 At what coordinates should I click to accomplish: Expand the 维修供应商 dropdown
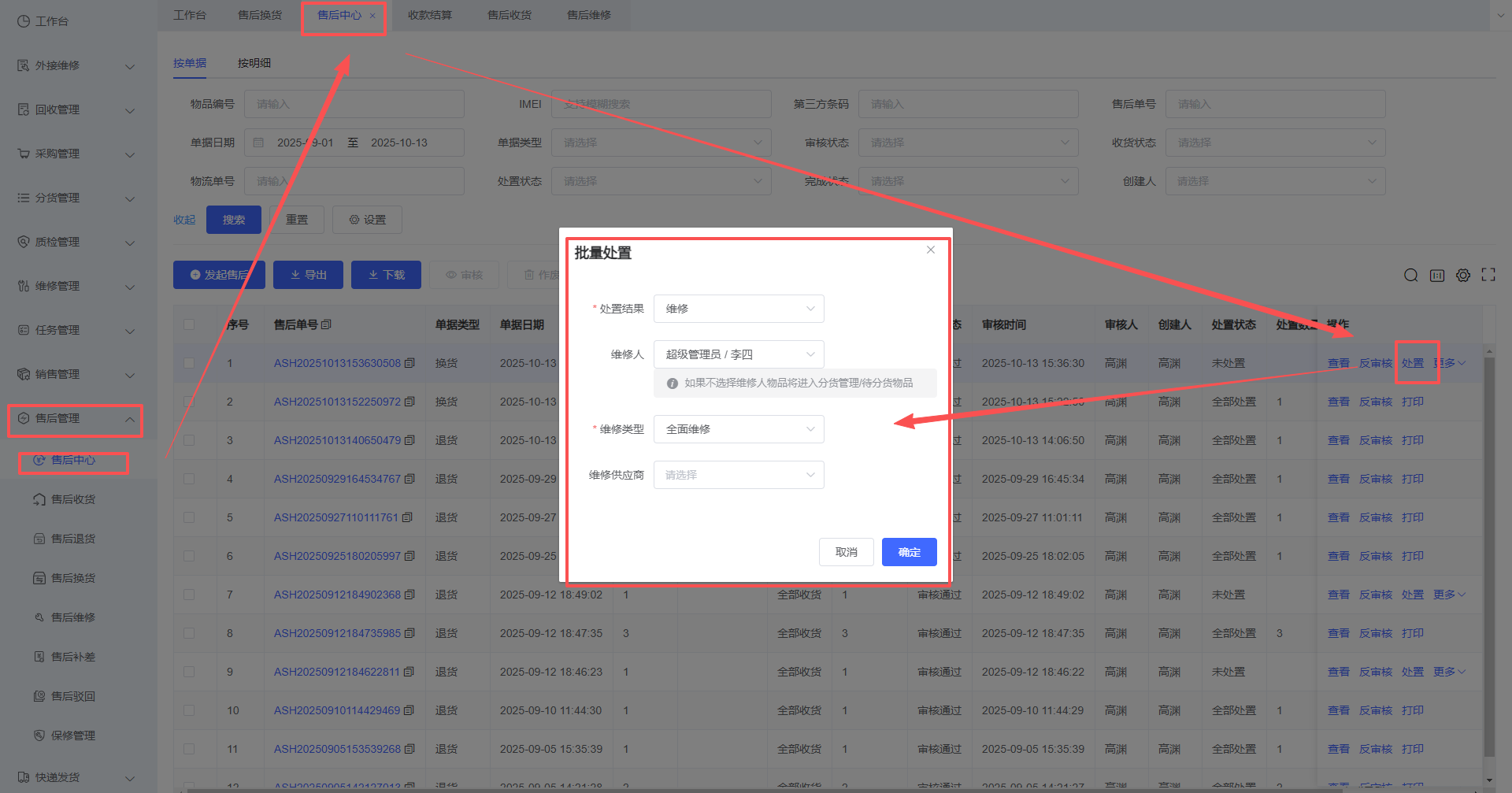[x=738, y=475]
